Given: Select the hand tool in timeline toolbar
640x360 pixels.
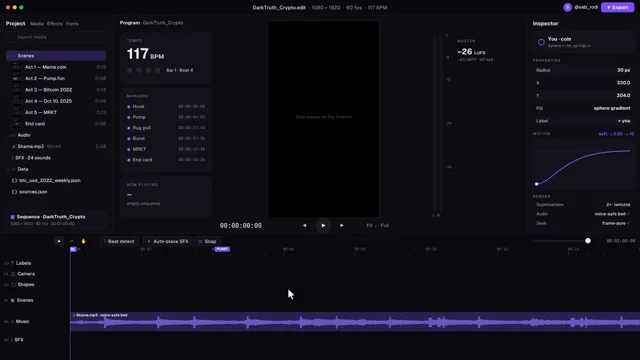Looking at the screenshot, I should click(83, 241).
